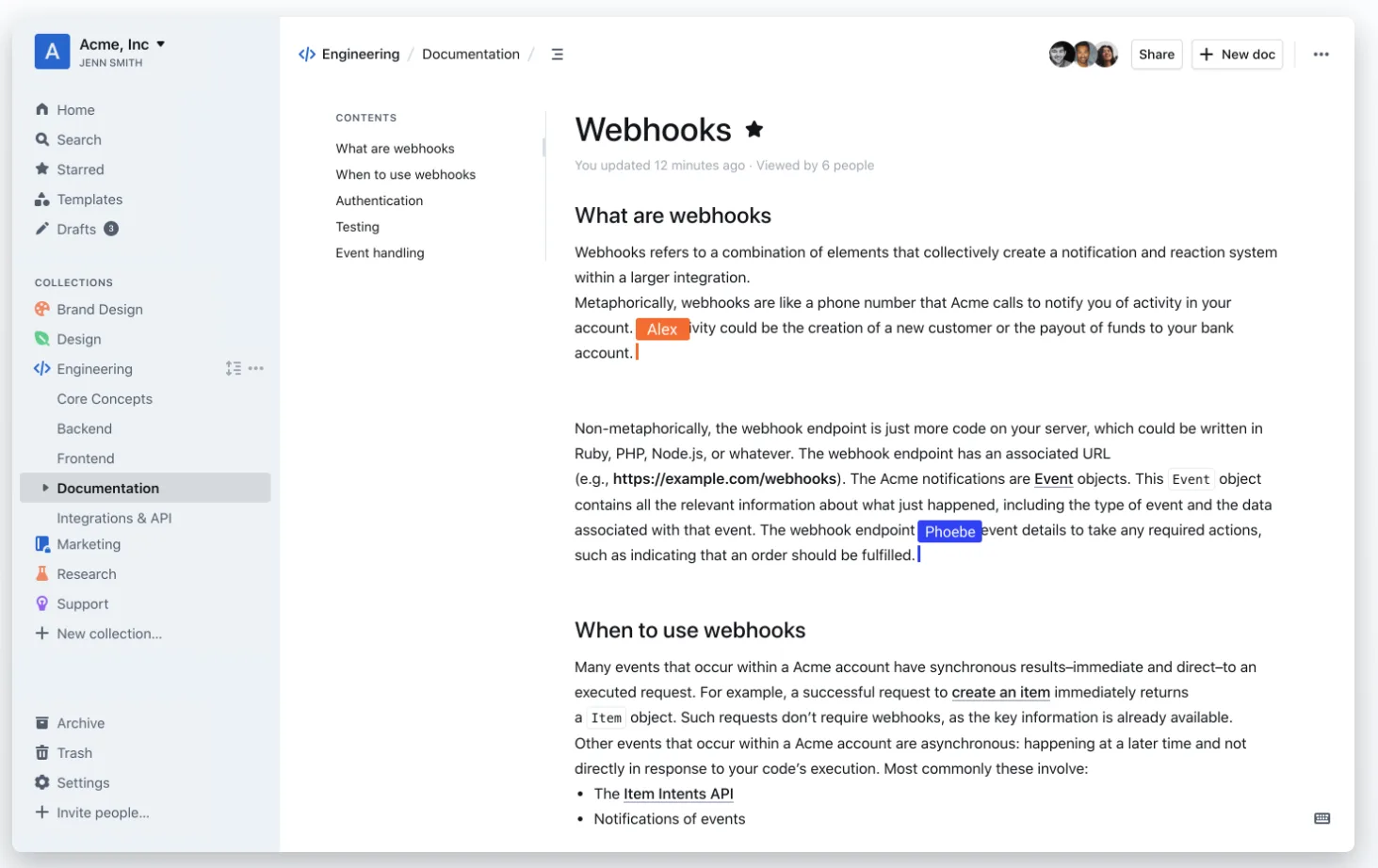Open Search in the sidebar
This screenshot has width=1378, height=868.
78,139
